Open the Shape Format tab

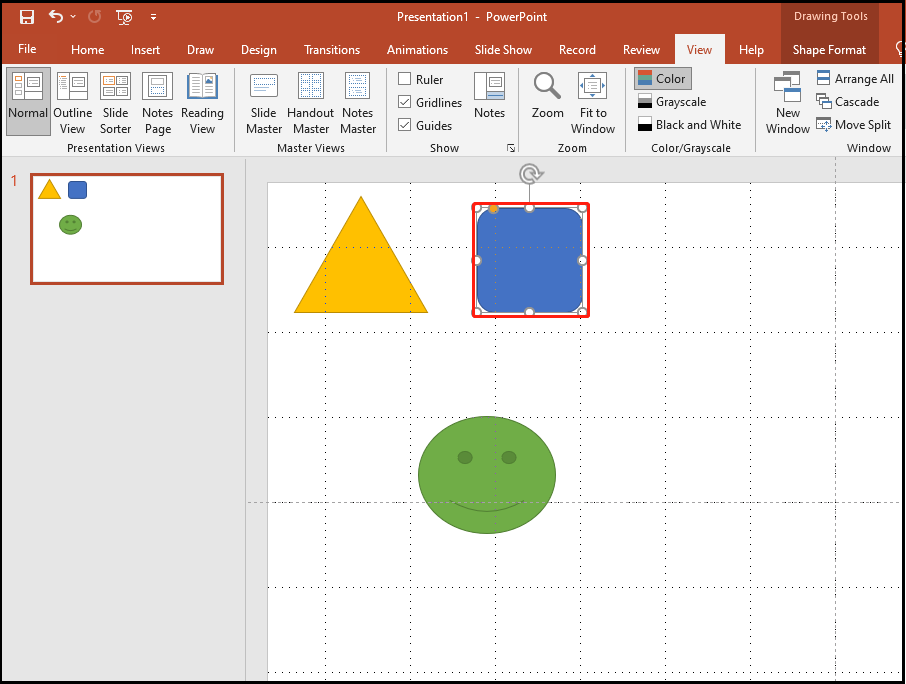coord(829,50)
